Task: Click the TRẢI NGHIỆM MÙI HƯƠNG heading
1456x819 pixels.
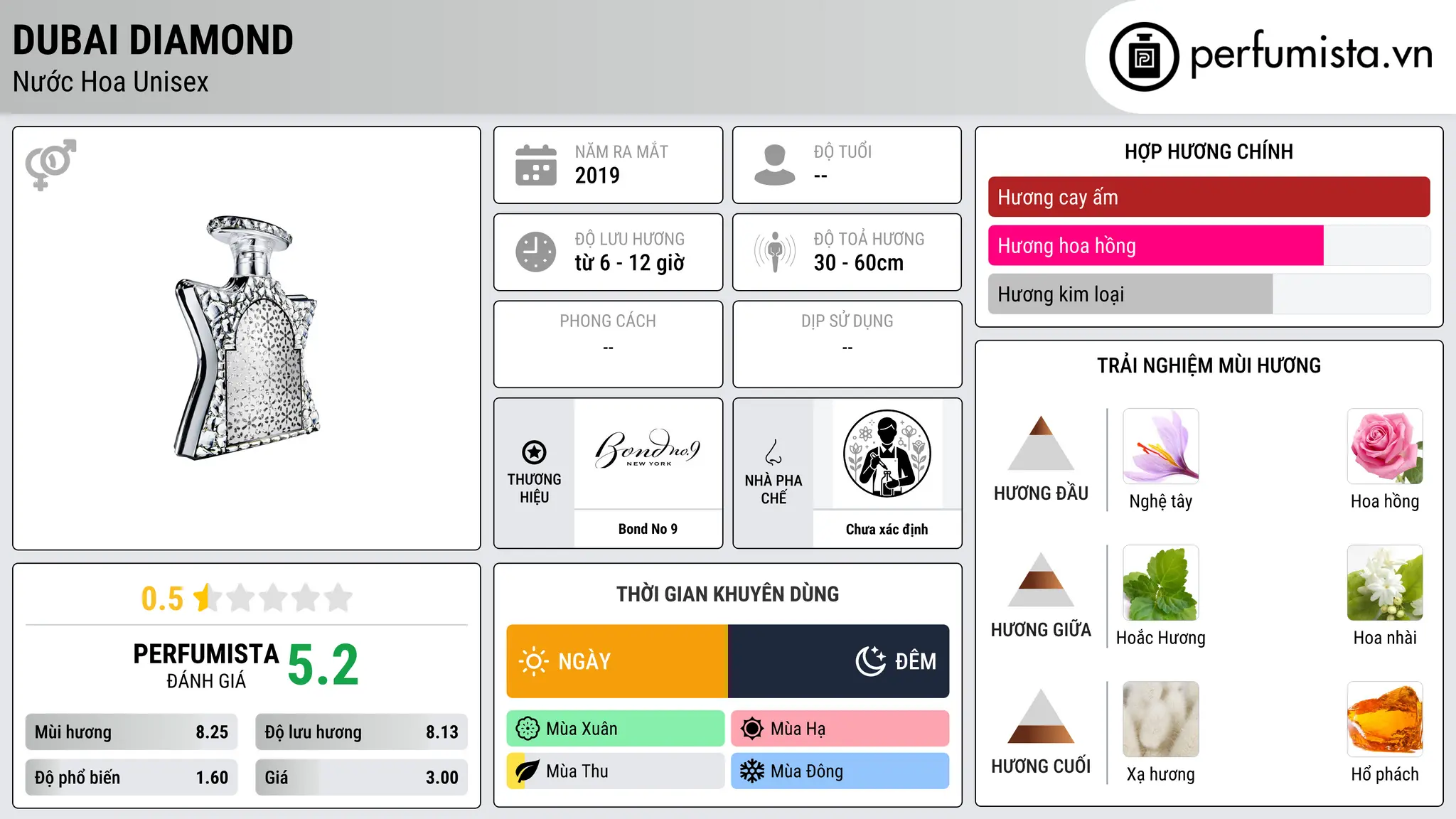Action: point(1209,365)
